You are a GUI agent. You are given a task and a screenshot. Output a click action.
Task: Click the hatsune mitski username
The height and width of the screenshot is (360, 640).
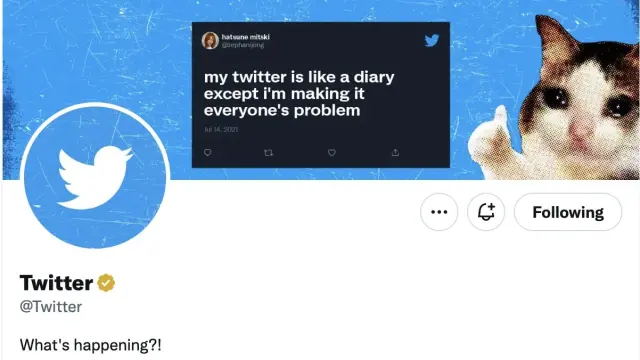245,37
